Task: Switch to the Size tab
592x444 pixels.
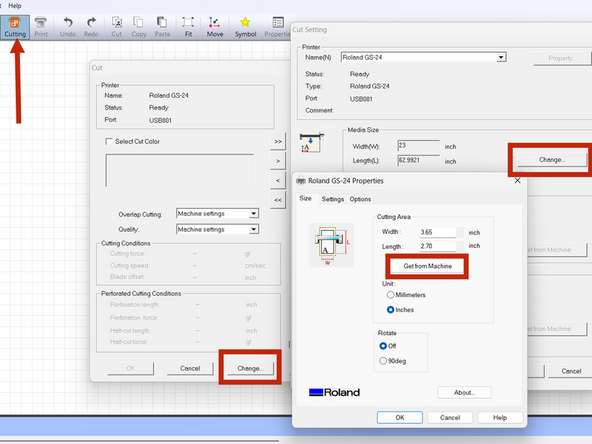Action: pos(305,199)
